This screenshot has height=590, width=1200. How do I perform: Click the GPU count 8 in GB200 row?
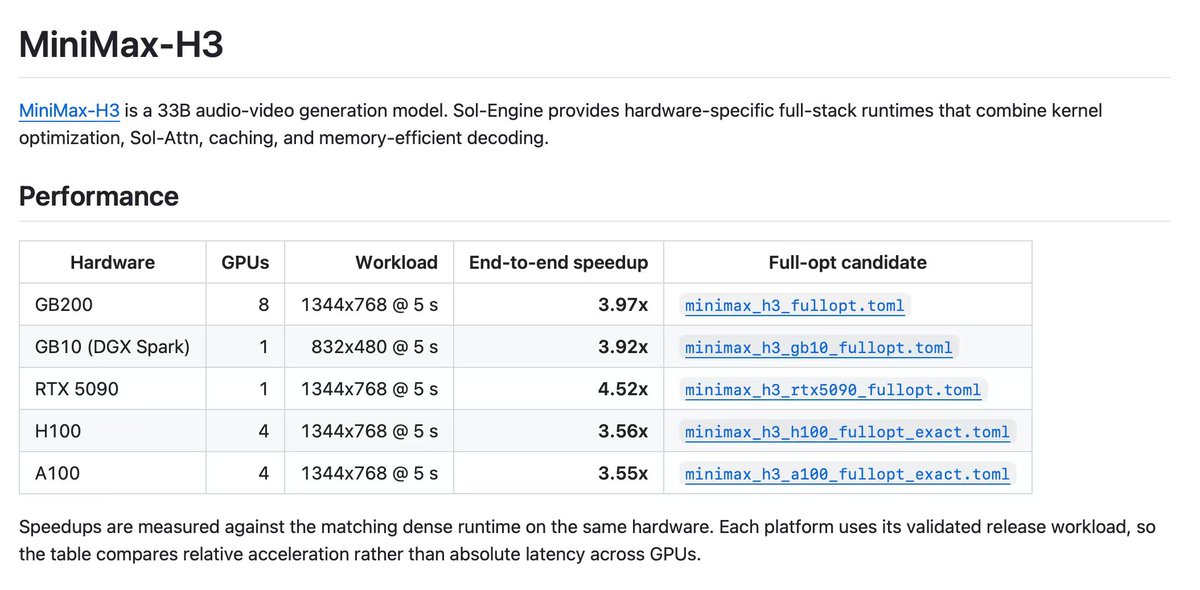pyautogui.click(x=264, y=304)
